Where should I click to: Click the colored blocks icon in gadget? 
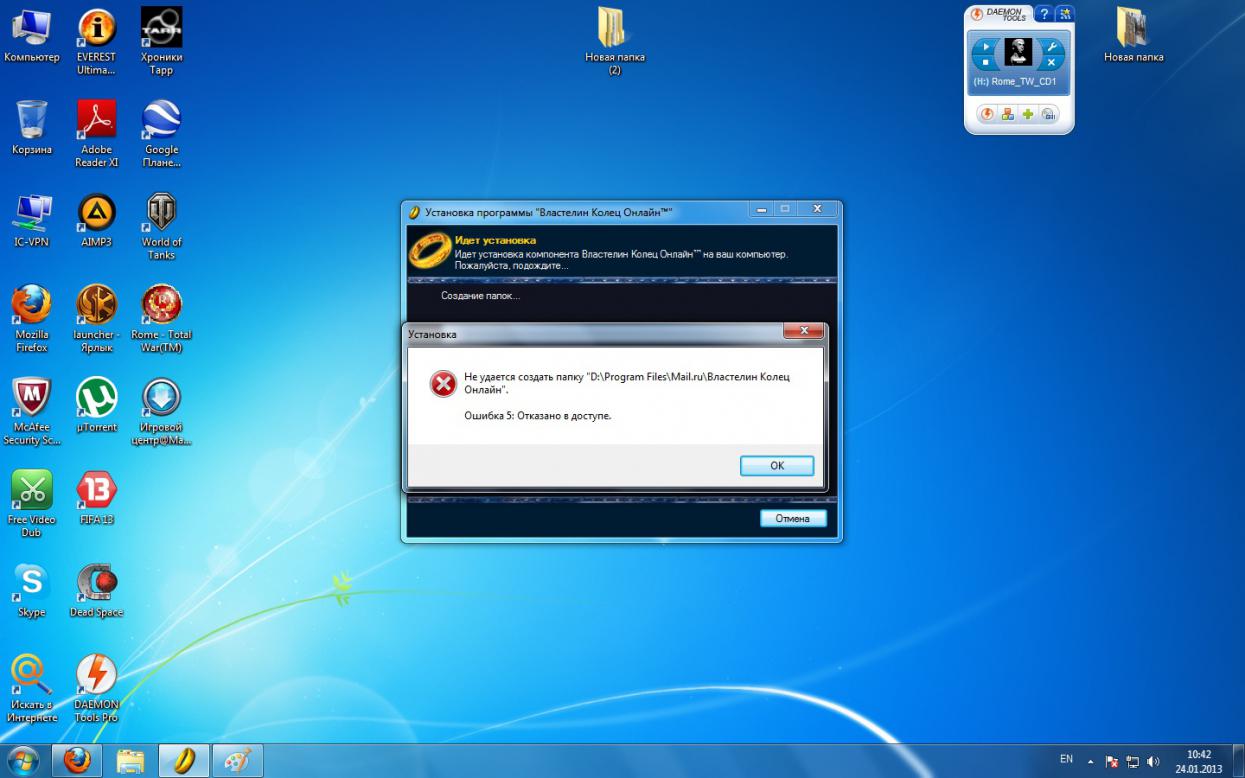(1007, 114)
